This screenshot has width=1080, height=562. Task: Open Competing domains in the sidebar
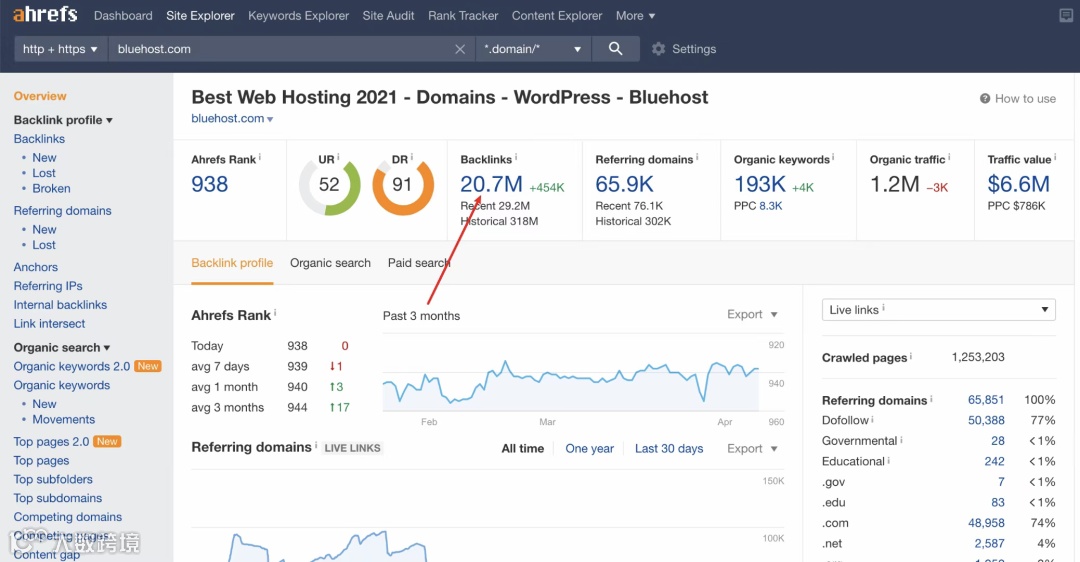(68, 517)
